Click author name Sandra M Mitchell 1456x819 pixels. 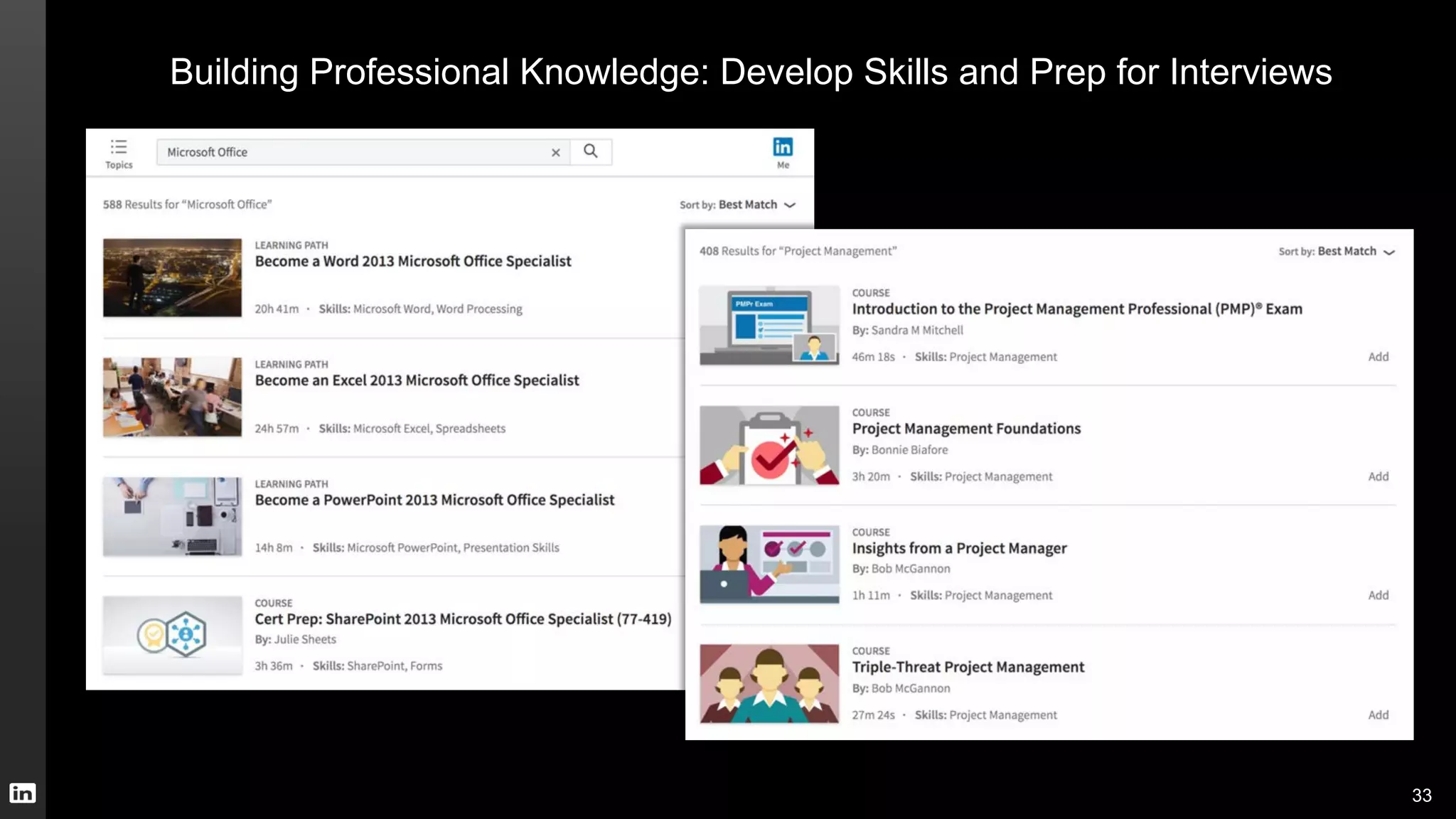point(917,331)
